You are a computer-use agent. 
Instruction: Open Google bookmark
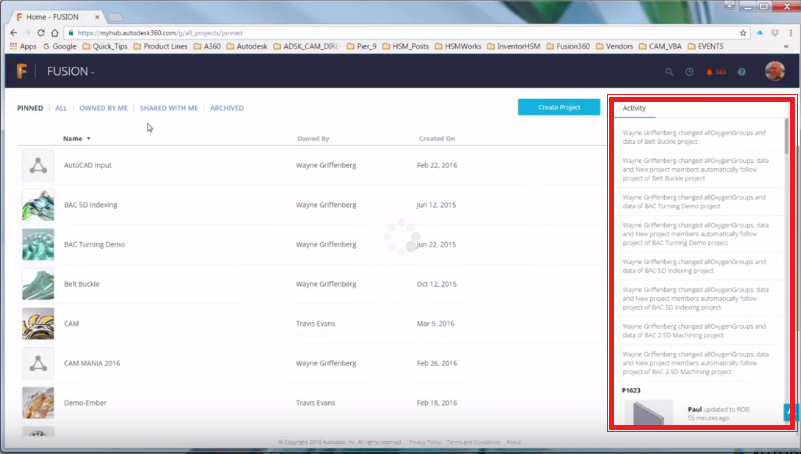tap(59, 46)
